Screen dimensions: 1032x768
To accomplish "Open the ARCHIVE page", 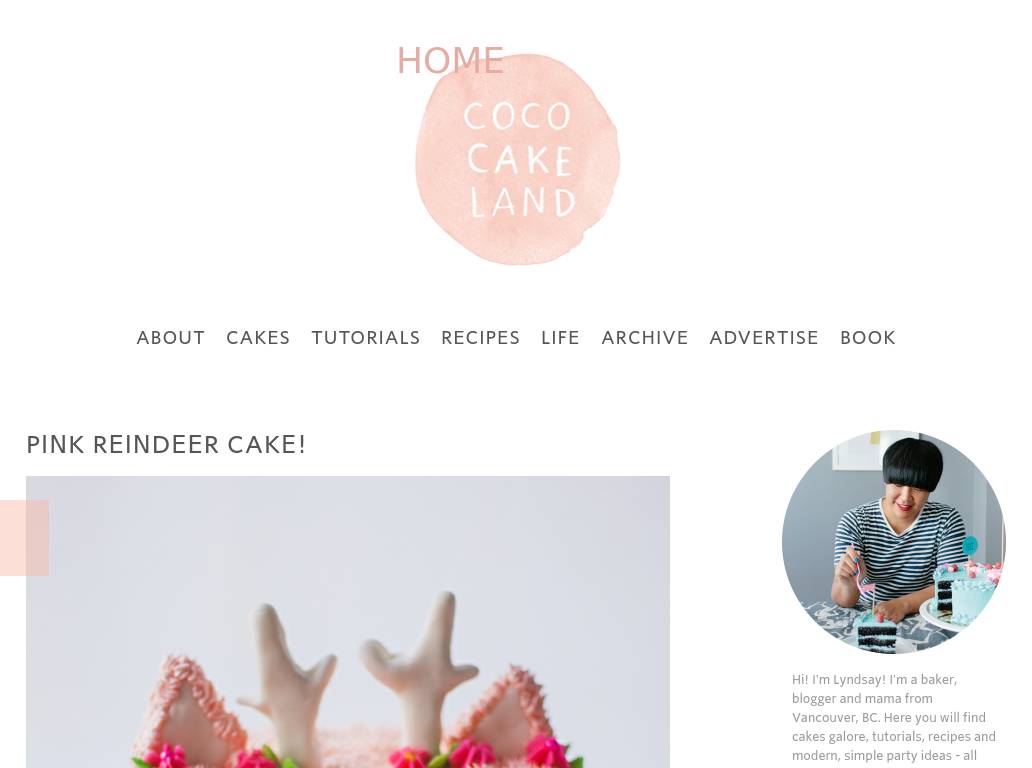I will click(x=644, y=338).
